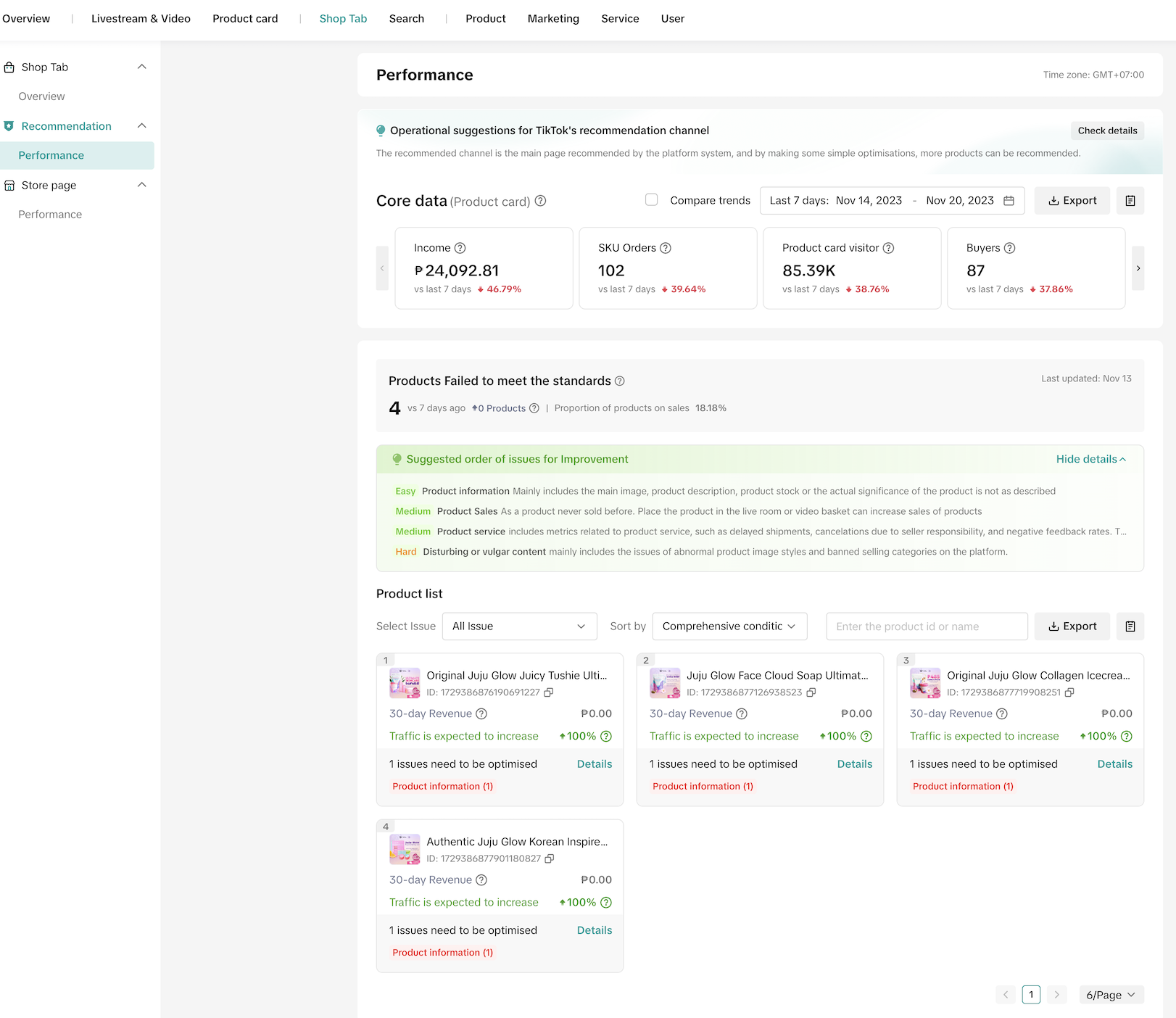The width and height of the screenshot is (1176, 1018).
Task: Click the info icon next to Buyers
Action: point(1009,248)
